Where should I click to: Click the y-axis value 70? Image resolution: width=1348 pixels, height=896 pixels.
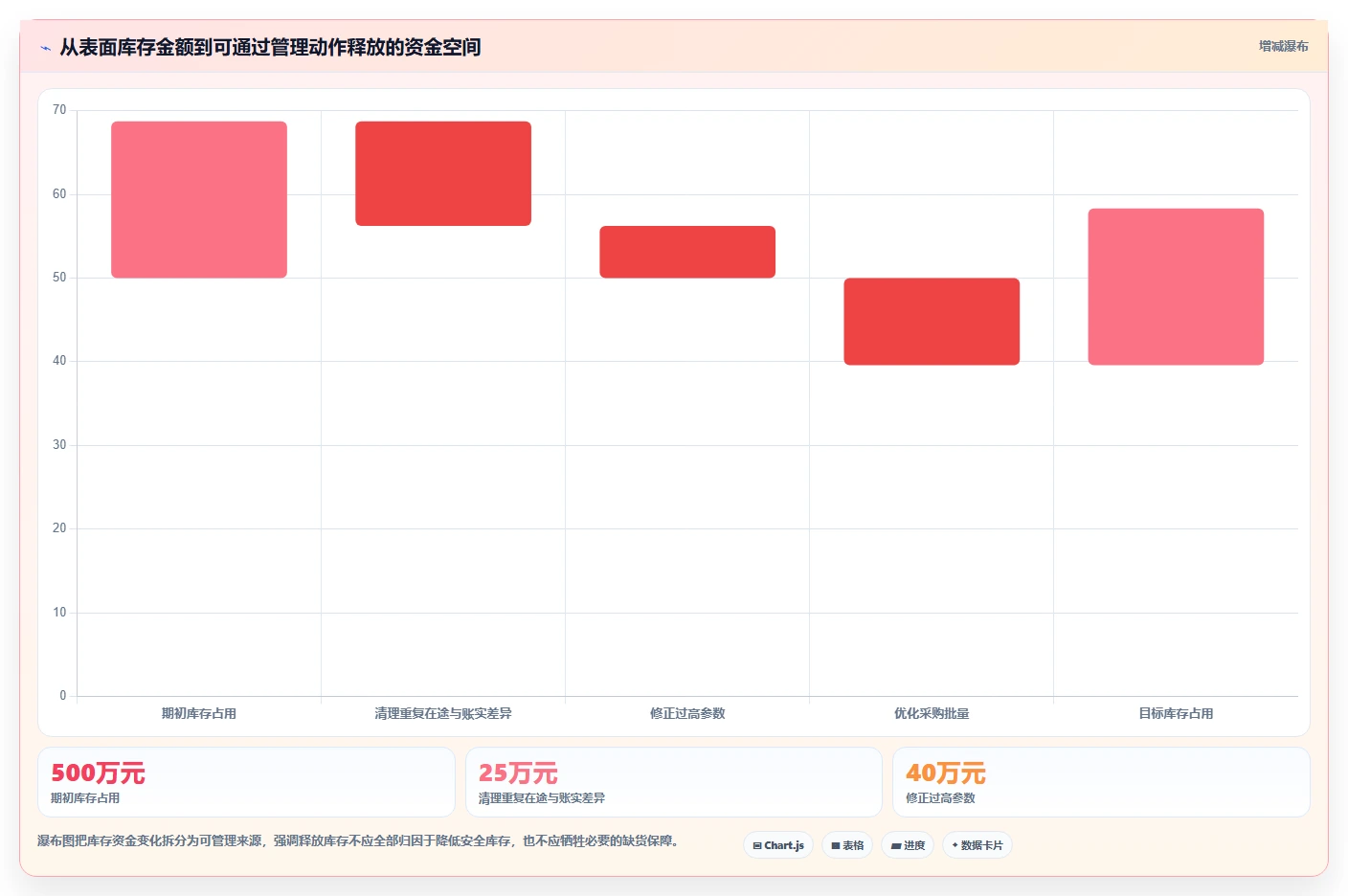pos(59,110)
